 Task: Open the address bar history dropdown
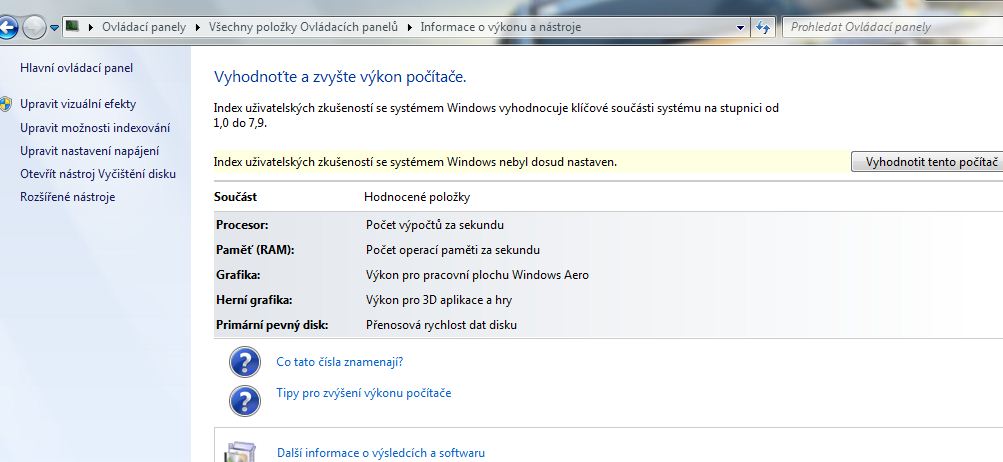tap(741, 28)
